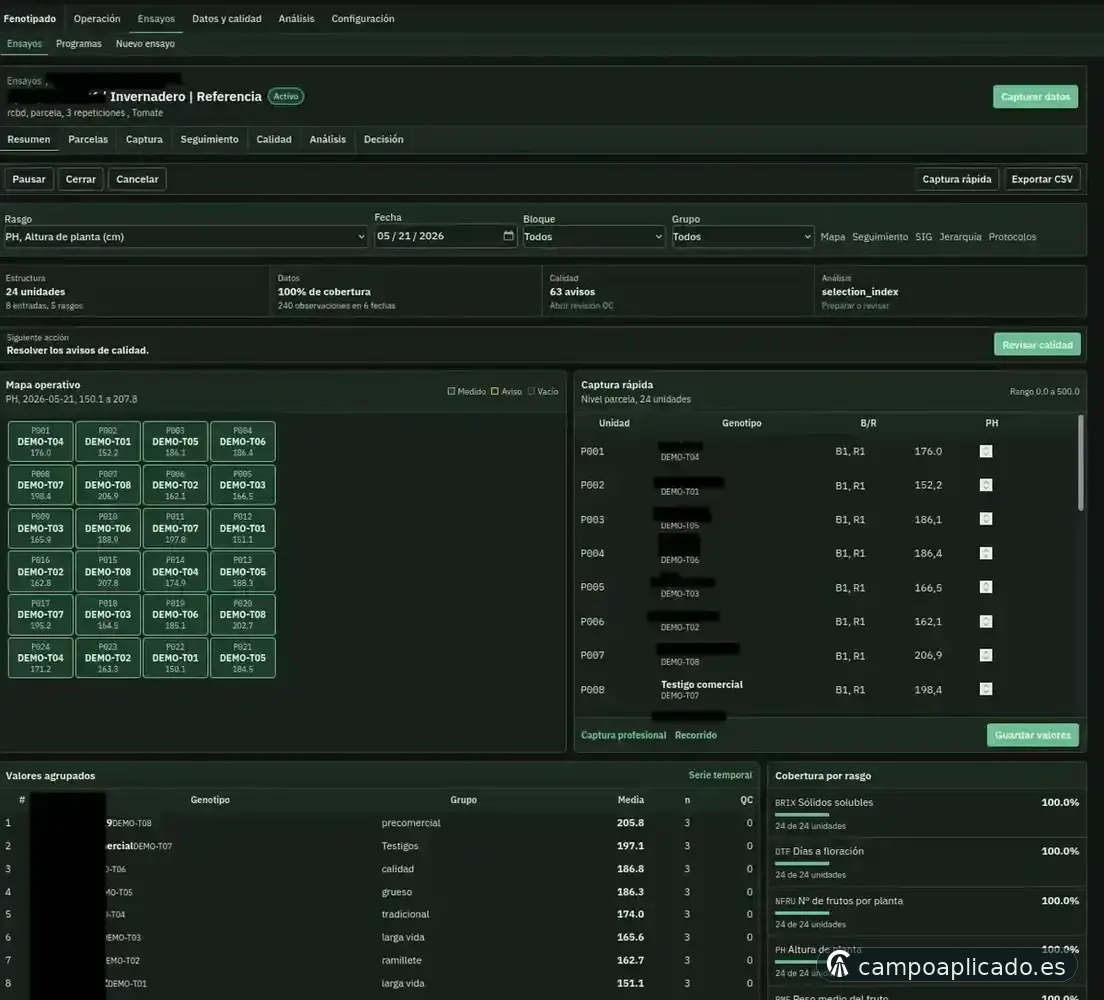
Task: Switch to the Parcelas tab
Action: (x=88, y=139)
